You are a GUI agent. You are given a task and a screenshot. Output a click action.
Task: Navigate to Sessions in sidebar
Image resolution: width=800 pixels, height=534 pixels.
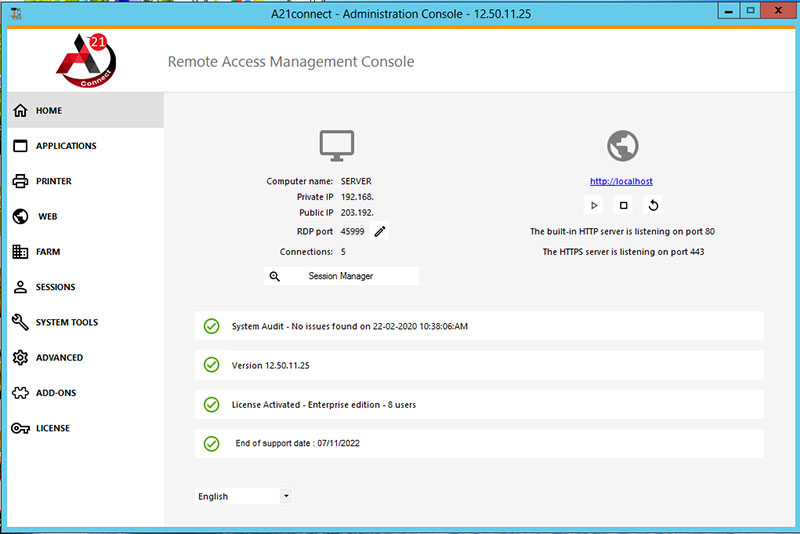(55, 287)
